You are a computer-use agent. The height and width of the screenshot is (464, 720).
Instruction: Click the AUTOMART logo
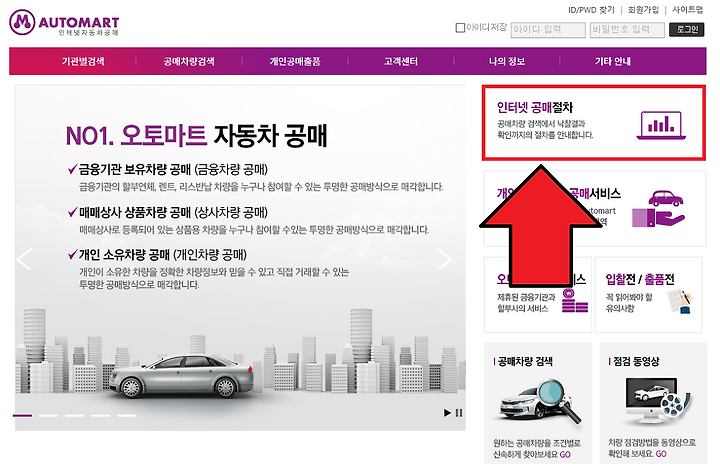coord(64,23)
